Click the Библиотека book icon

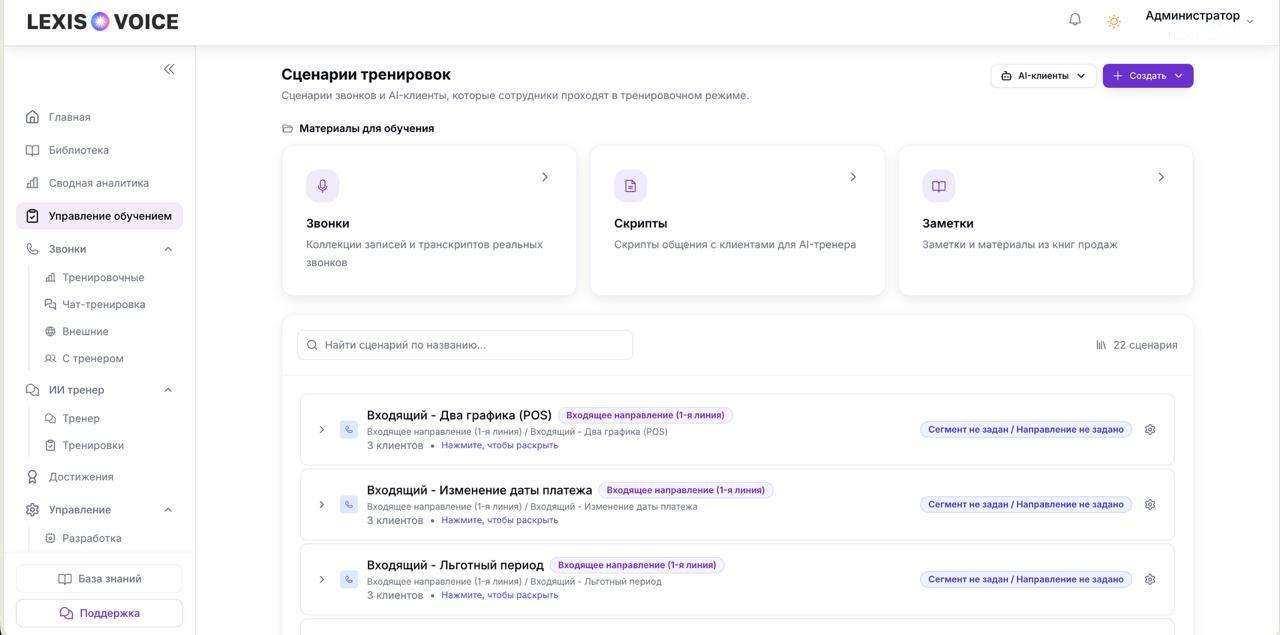coord(32,150)
